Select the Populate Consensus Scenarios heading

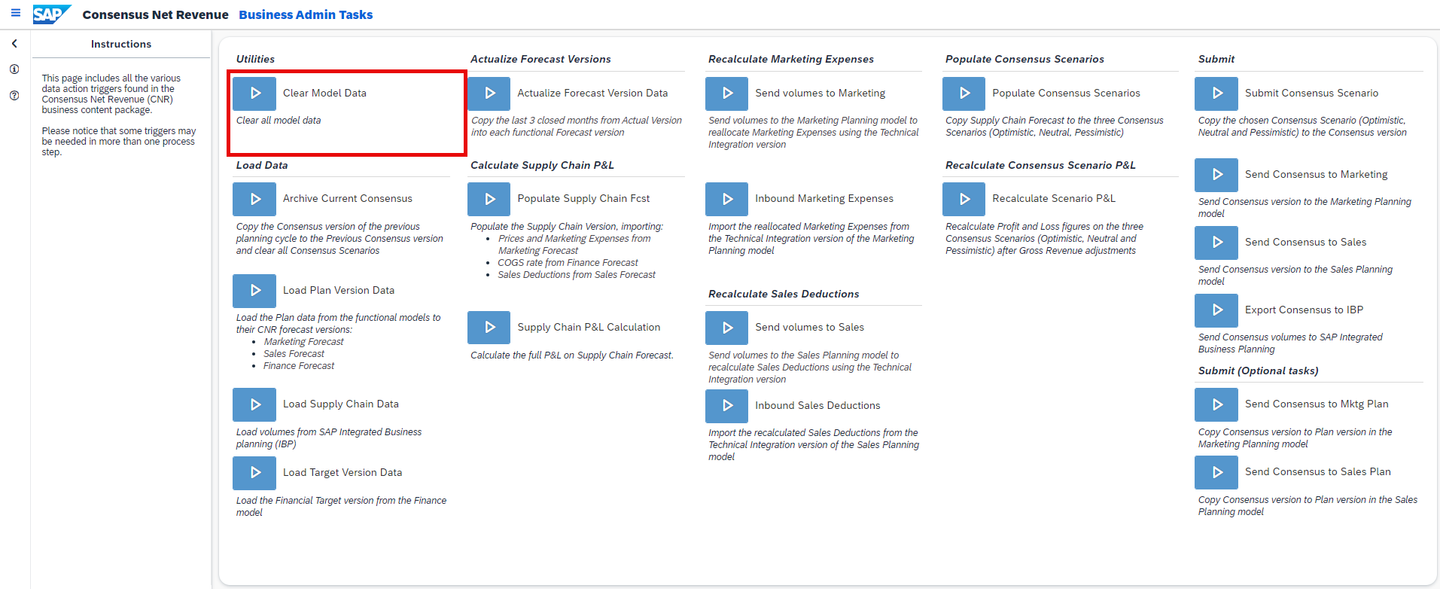pyautogui.click(x=1025, y=59)
